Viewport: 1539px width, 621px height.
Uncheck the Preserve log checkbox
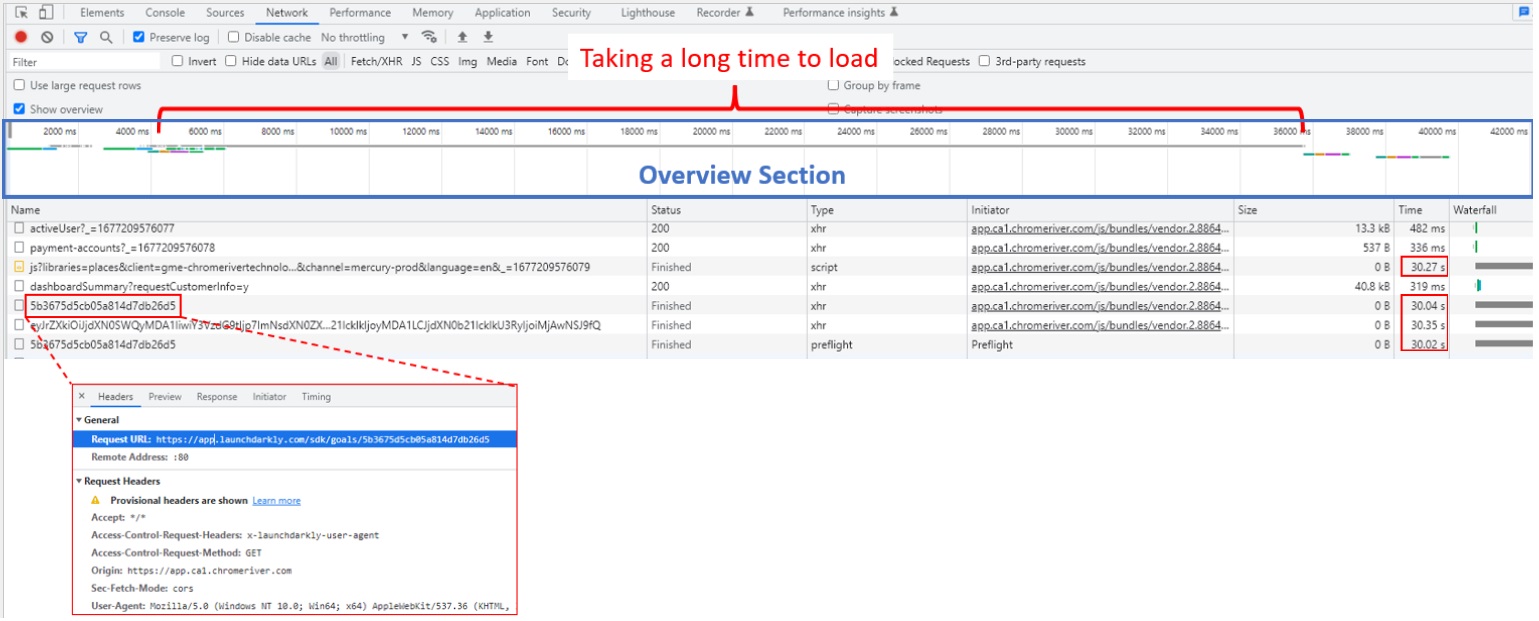(x=137, y=37)
